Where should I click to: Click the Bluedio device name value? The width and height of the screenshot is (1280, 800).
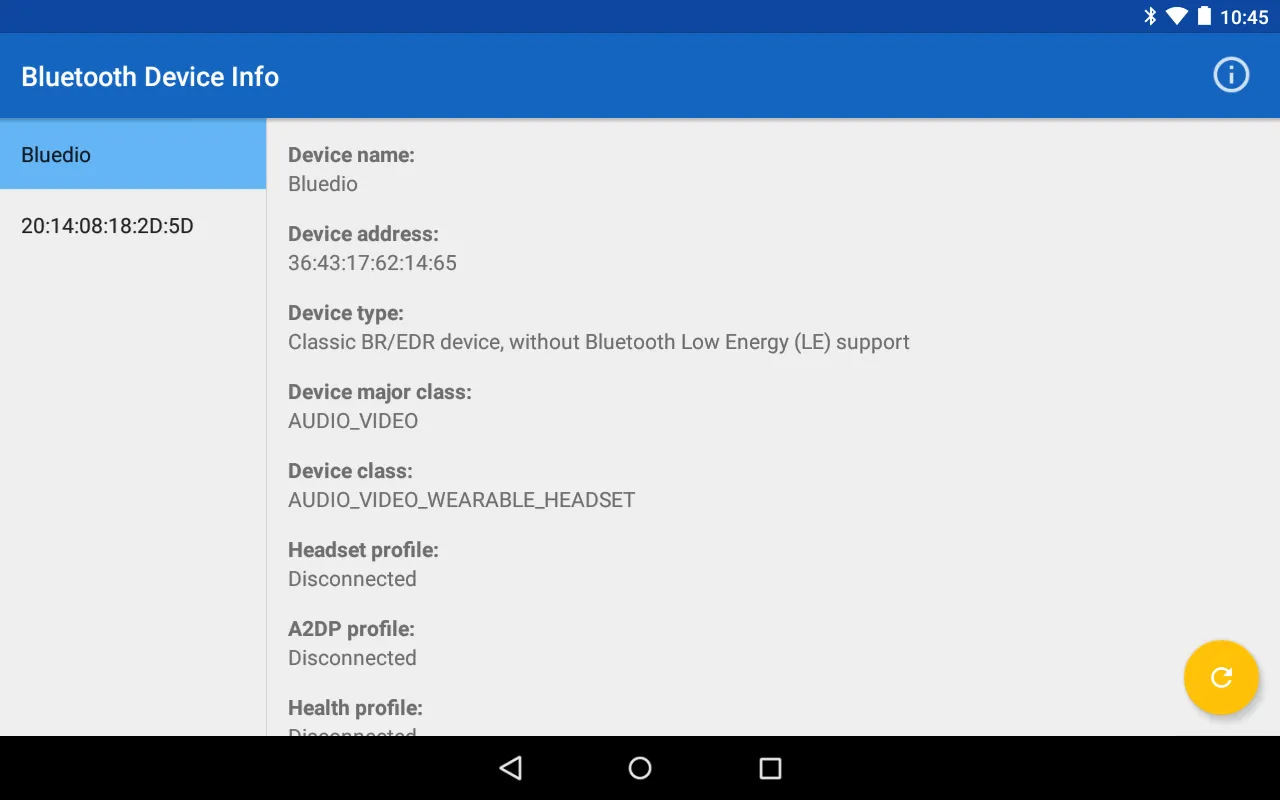click(x=323, y=184)
